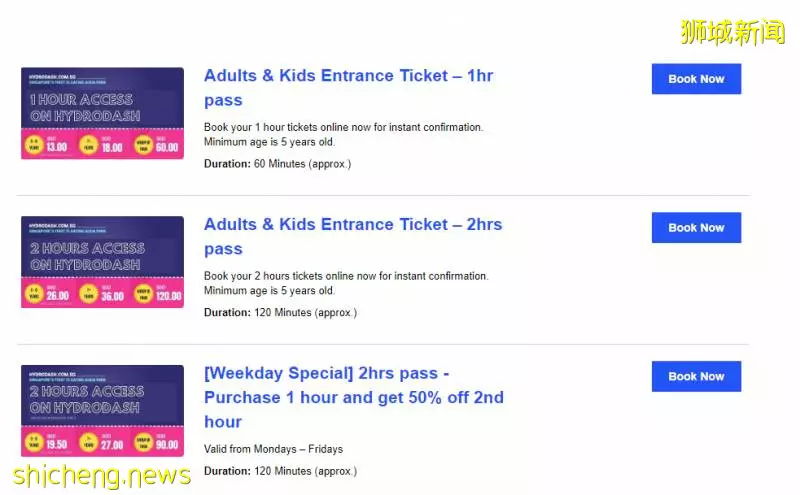Open Weekday Special 2hrs pass title link
800x495 pixels.
click(354, 397)
